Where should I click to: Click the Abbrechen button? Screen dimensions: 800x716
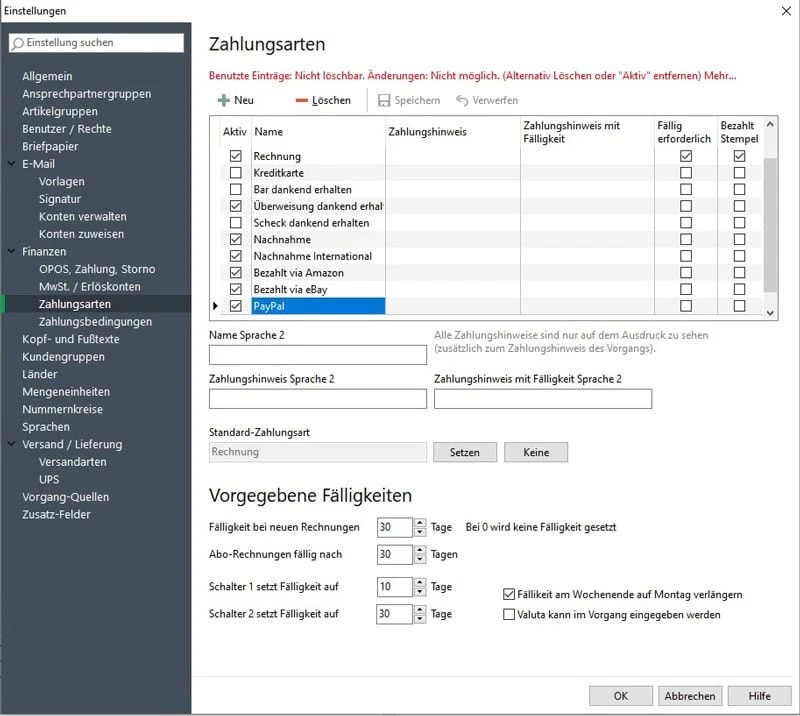(689, 696)
